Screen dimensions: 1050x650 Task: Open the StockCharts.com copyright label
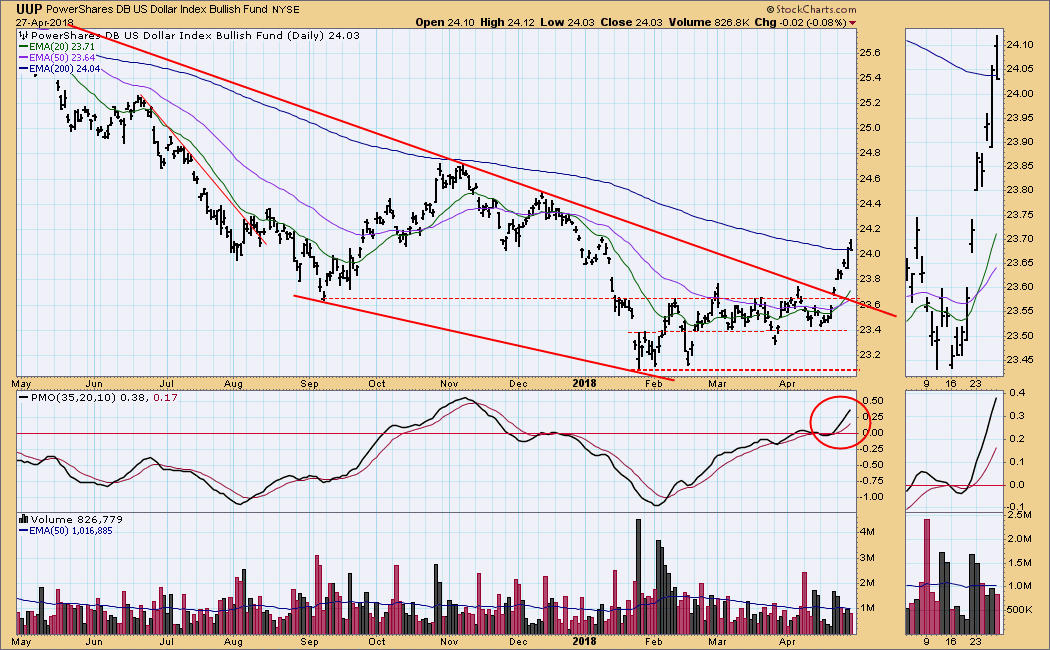click(811, 9)
